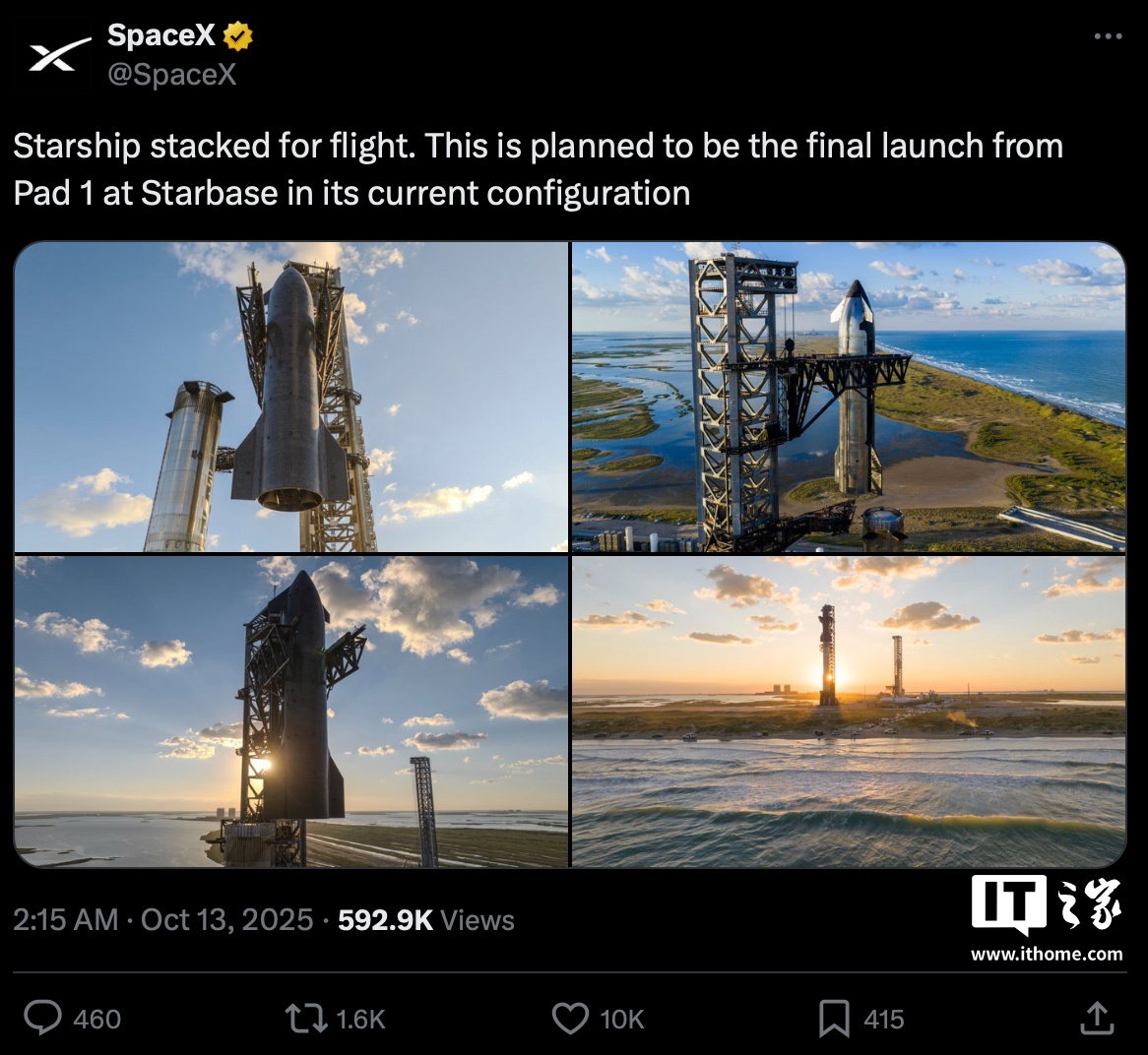Click the X logo profile avatar
Viewport: 1148px width, 1055px height.
[x=53, y=55]
